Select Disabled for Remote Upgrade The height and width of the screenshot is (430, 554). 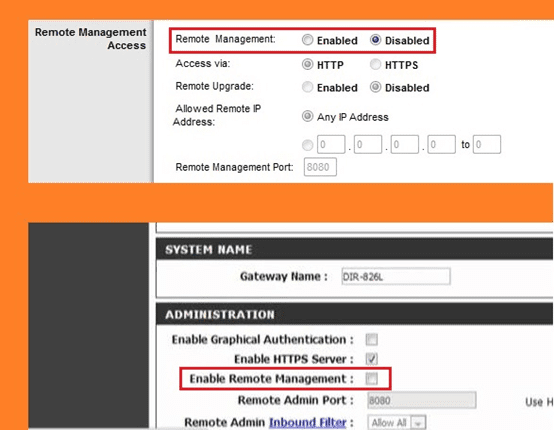375,87
